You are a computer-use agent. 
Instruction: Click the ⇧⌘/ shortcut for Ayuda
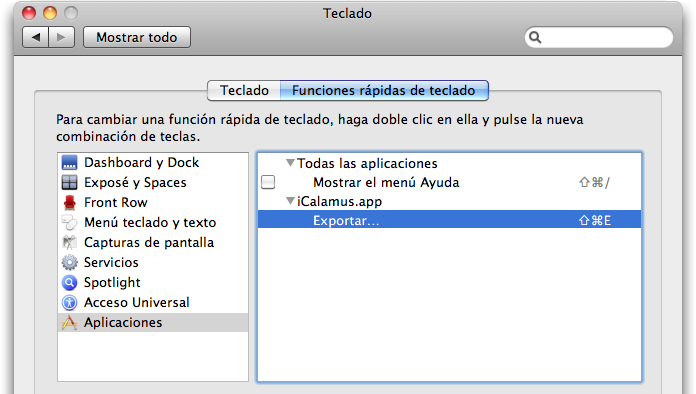[594, 182]
